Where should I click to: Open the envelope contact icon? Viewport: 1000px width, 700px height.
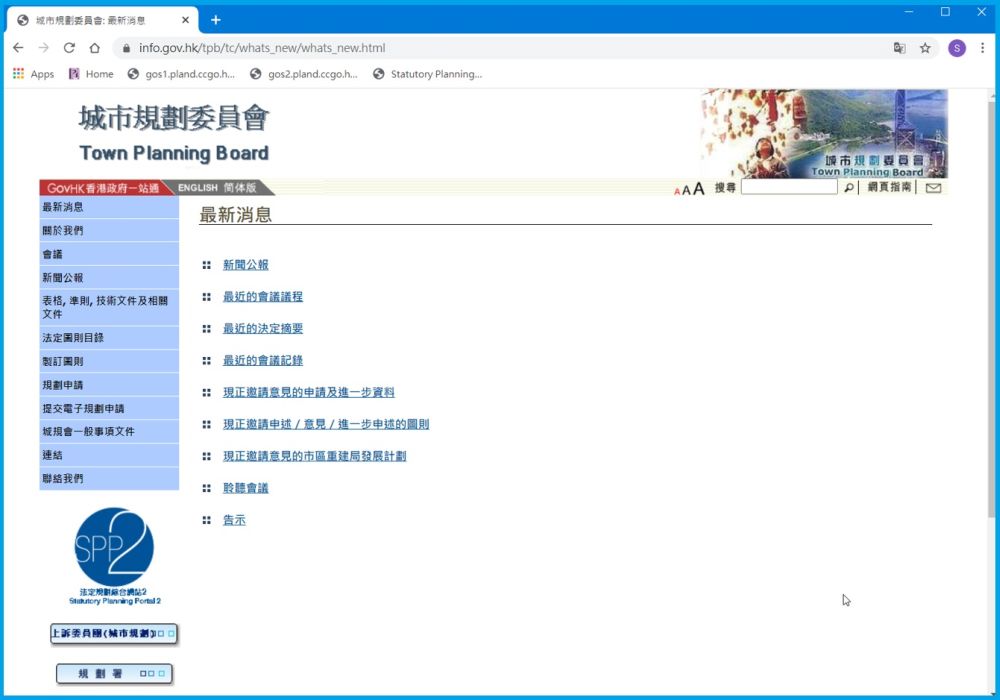point(933,190)
